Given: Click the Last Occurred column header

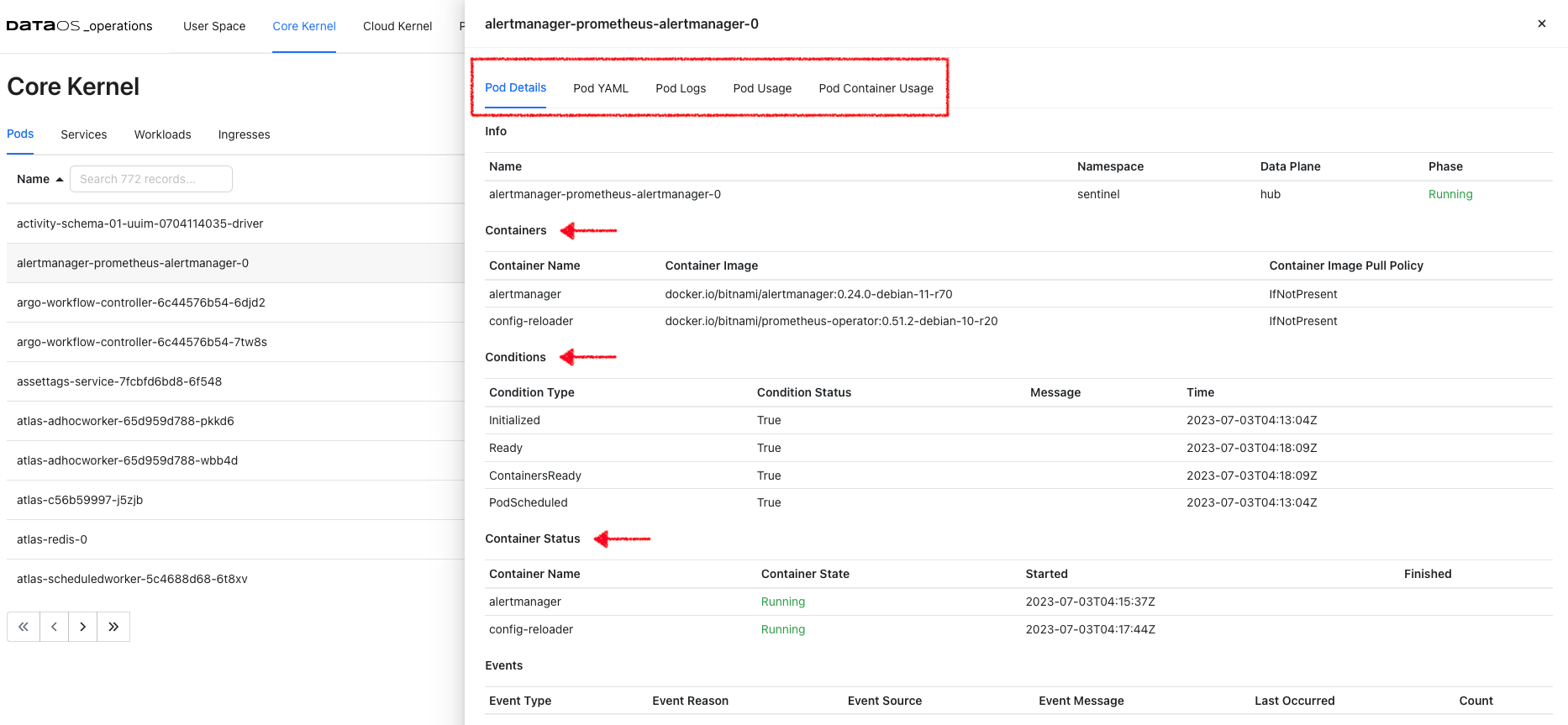Looking at the screenshot, I should (x=1295, y=701).
